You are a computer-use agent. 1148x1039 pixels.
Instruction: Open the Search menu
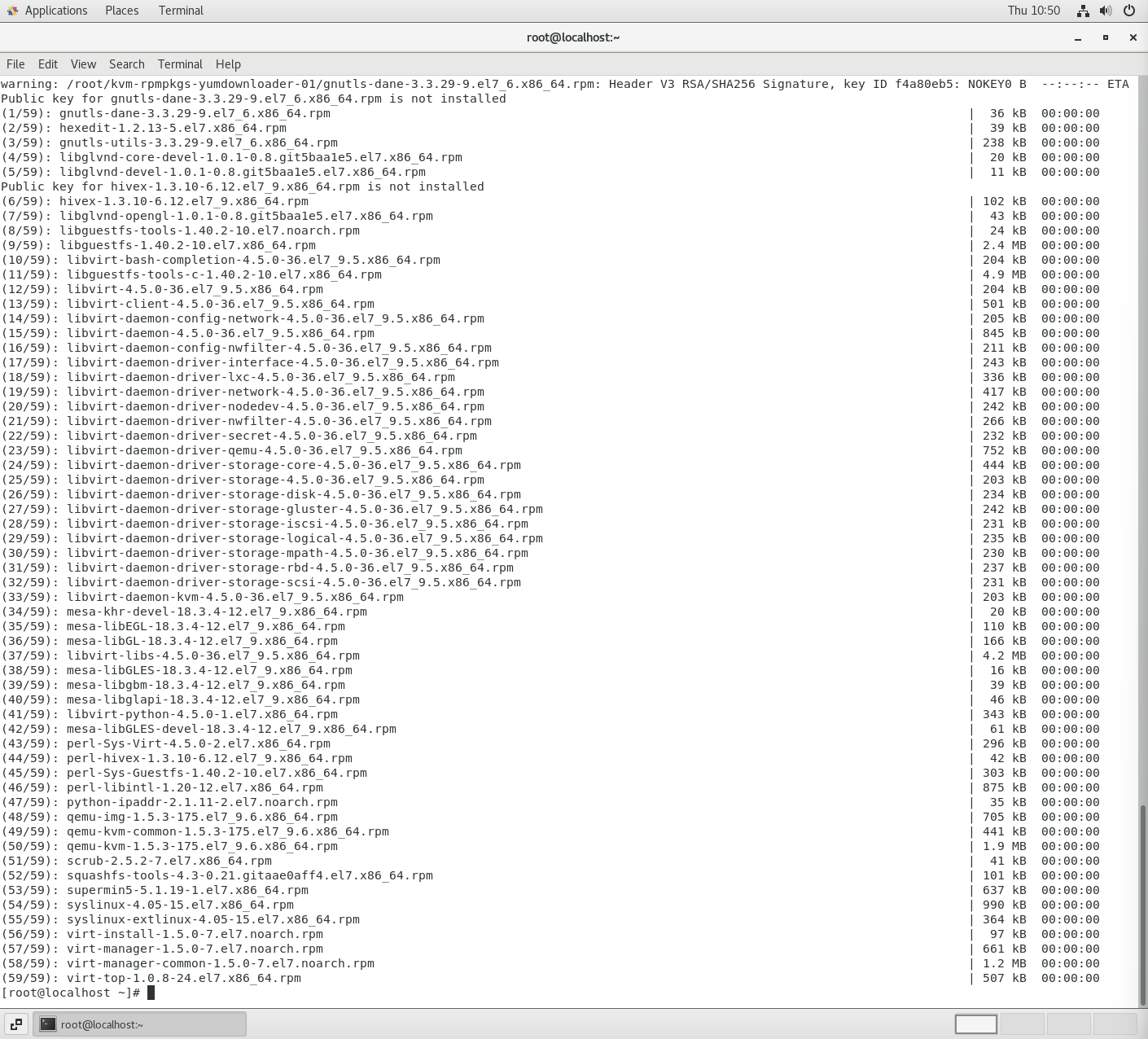tap(127, 64)
